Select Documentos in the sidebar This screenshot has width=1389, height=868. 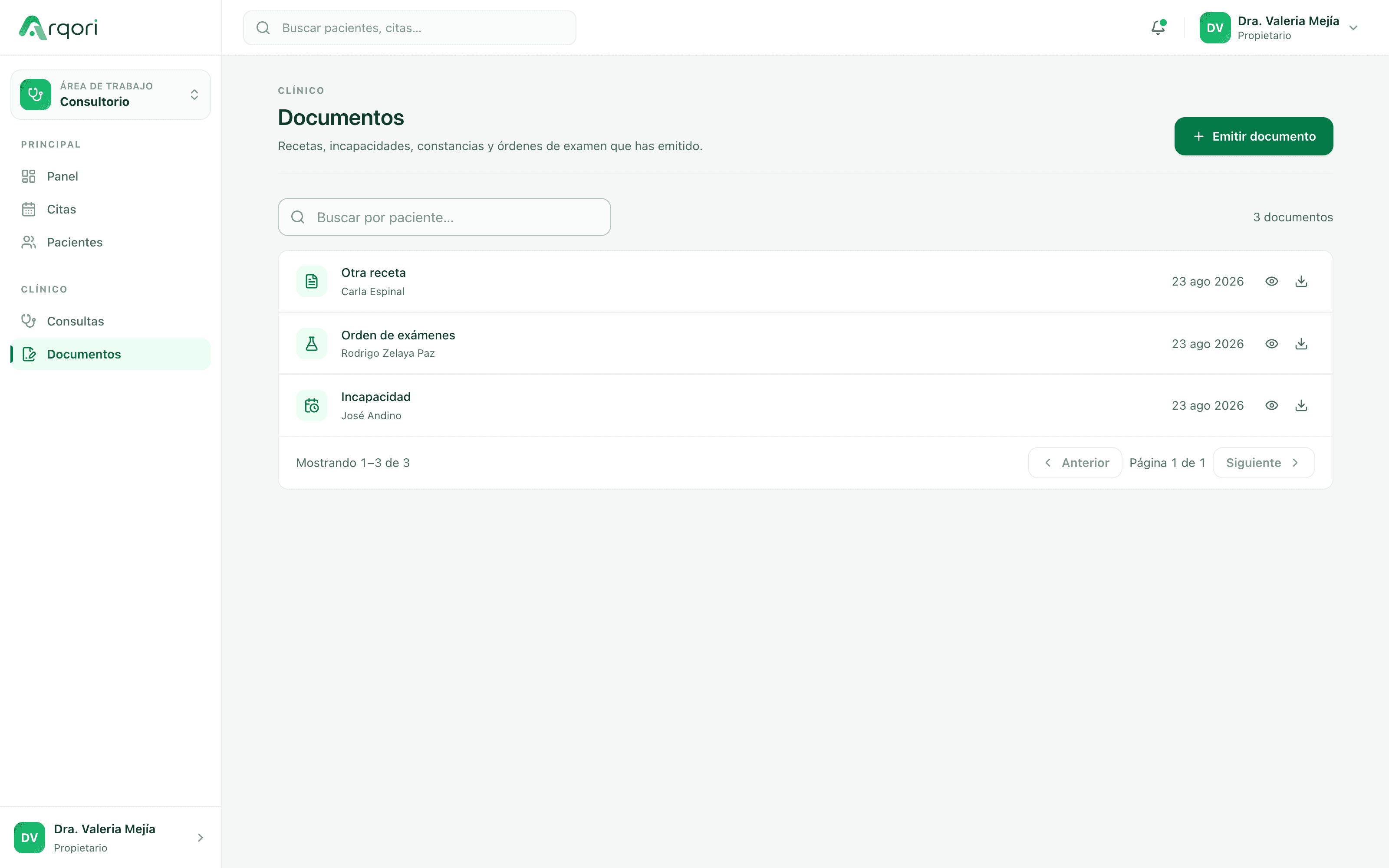111,354
